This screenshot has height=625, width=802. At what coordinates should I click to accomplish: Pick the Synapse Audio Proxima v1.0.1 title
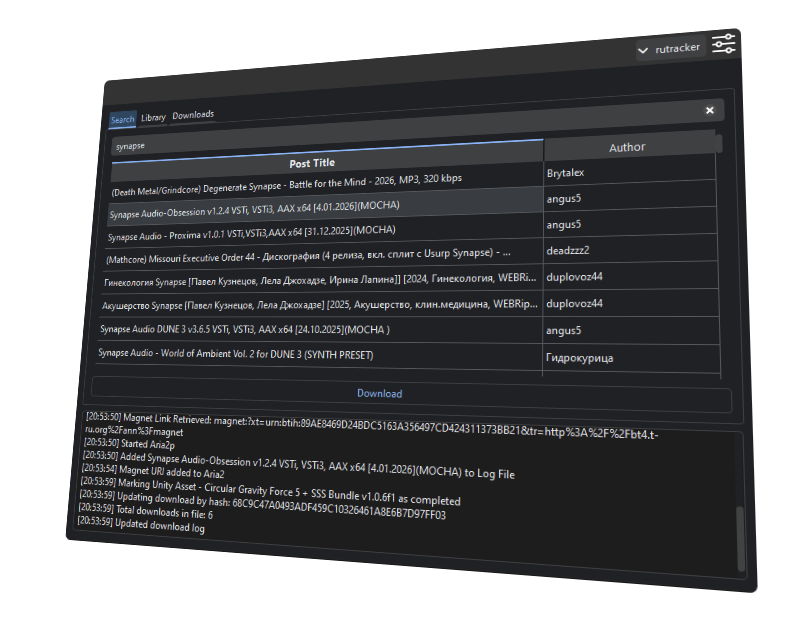coord(251,233)
